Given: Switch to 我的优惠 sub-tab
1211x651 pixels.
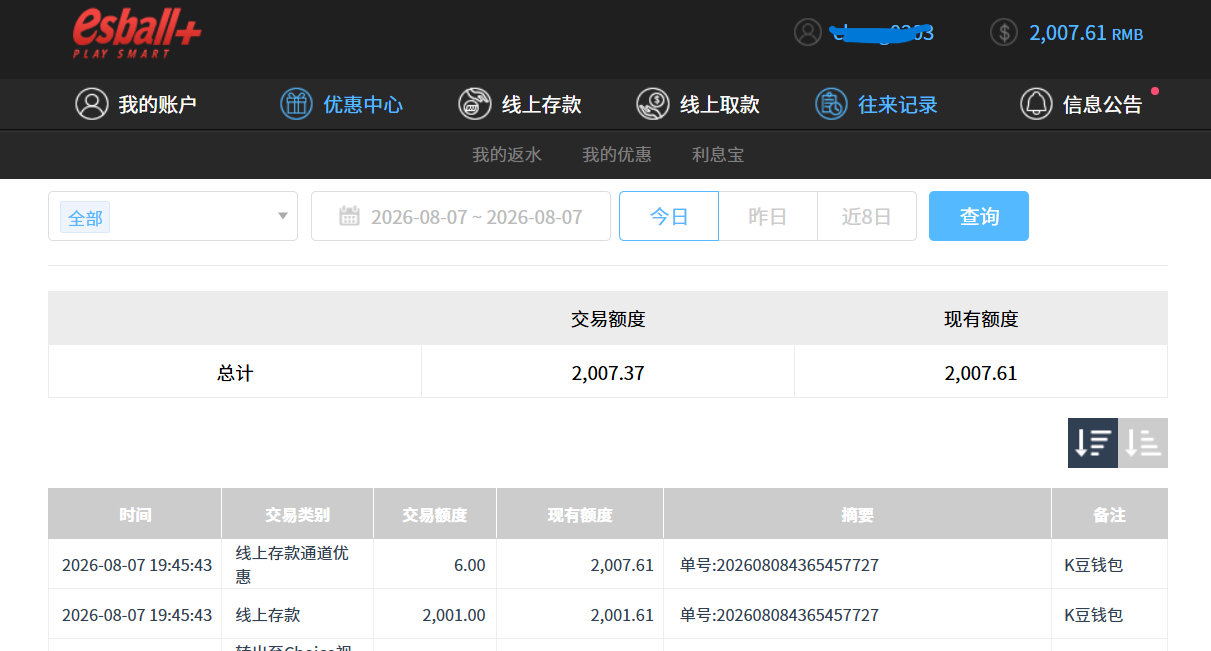Looking at the screenshot, I should click(x=617, y=155).
